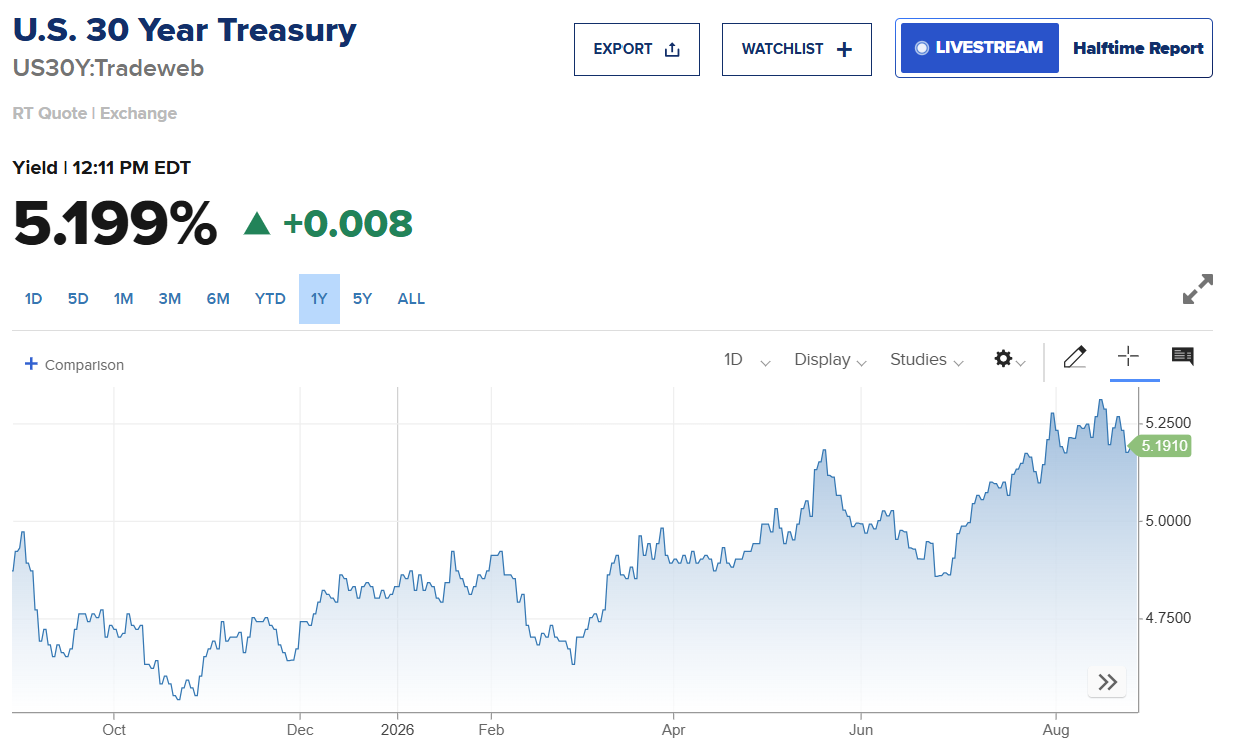Choose the 6M range tab
The width and height of the screenshot is (1240, 742).
218,299
